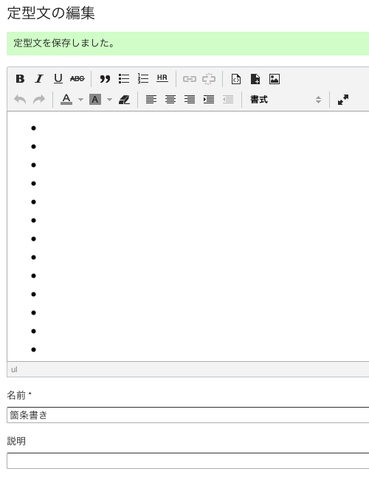Insert a blockquote
The width and height of the screenshot is (369, 480).
click(105, 79)
